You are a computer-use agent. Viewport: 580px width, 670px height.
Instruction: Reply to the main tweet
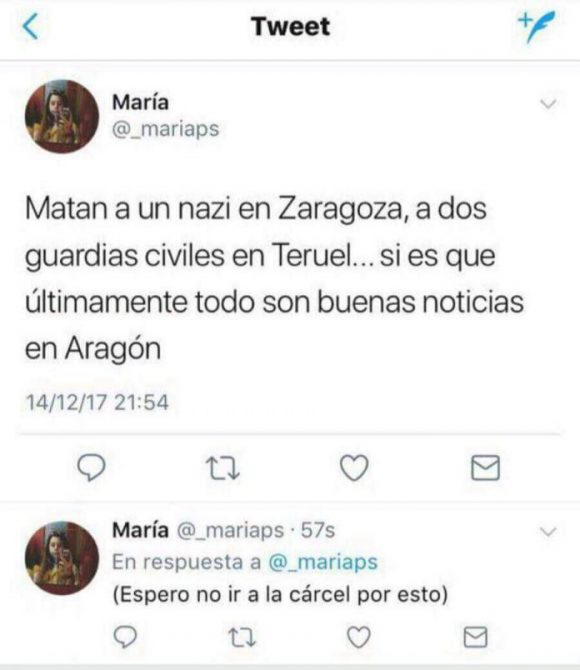coord(91,467)
